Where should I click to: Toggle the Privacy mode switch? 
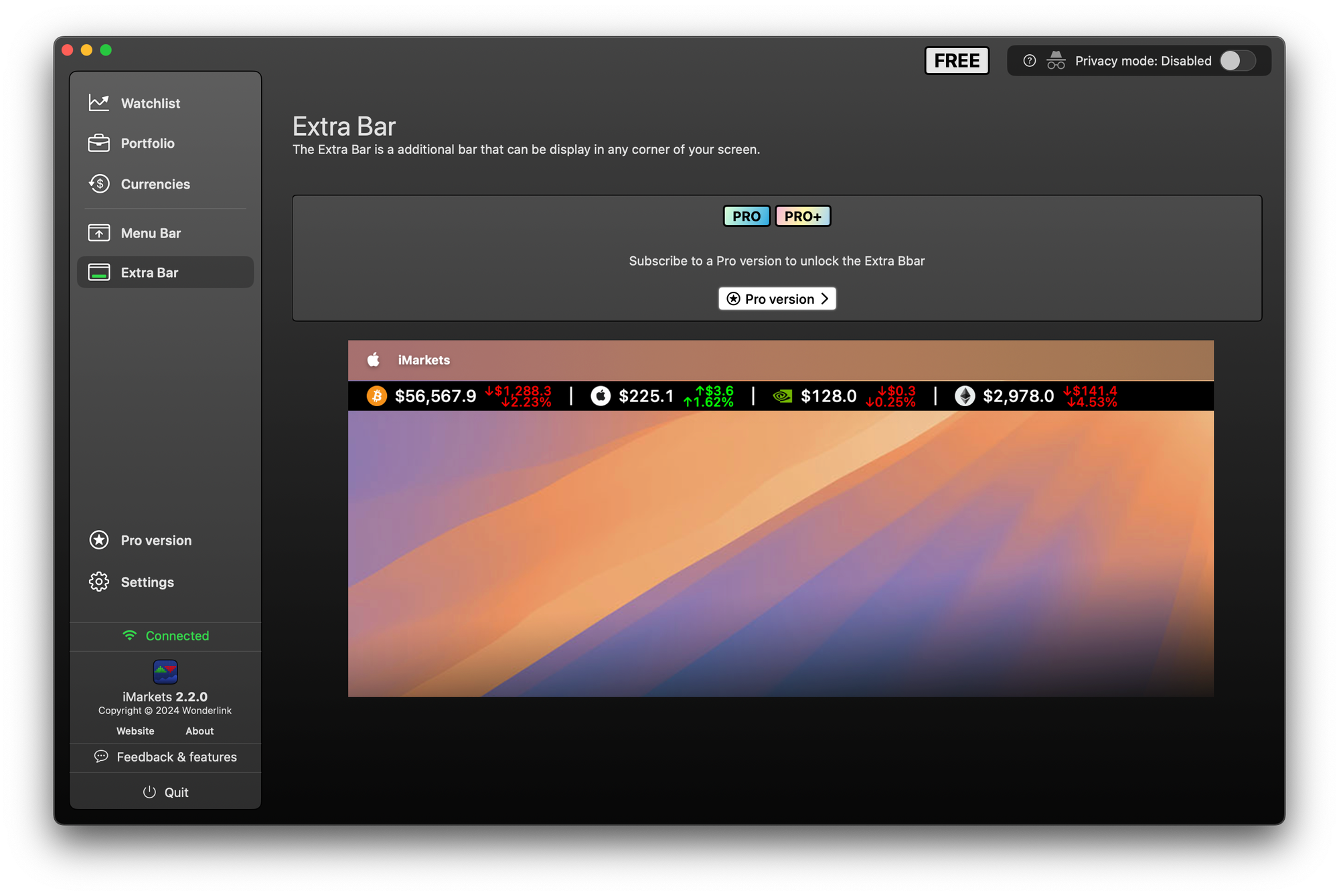coord(1237,61)
